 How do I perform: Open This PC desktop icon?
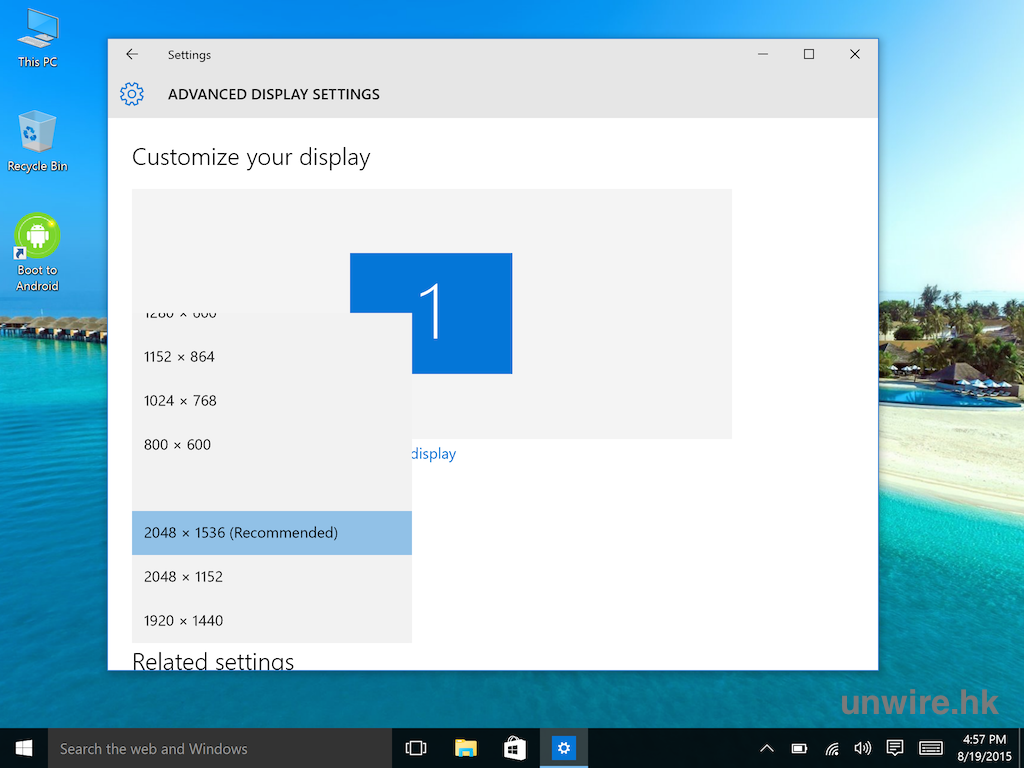pos(37,38)
